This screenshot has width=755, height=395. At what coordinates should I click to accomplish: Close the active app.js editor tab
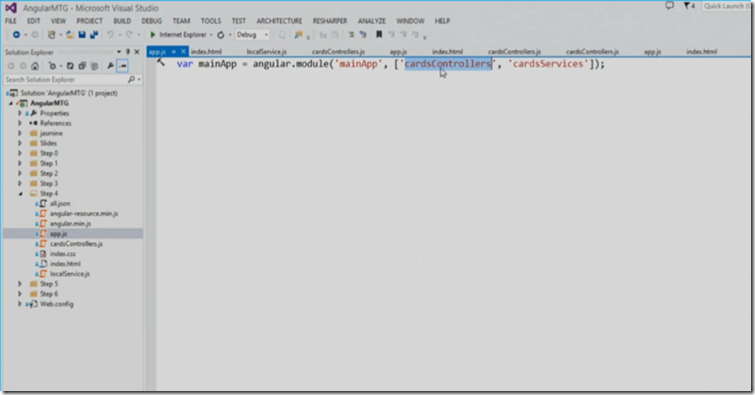click(183, 52)
